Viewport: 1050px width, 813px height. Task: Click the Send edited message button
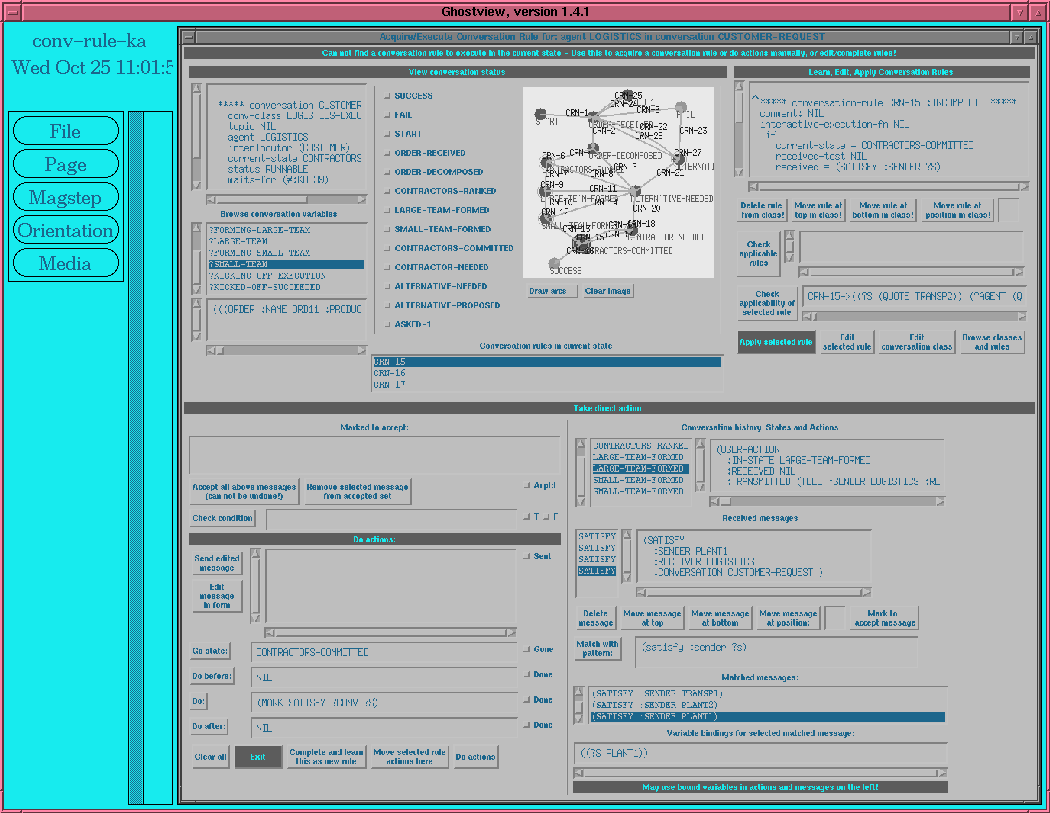pos(217,563)
